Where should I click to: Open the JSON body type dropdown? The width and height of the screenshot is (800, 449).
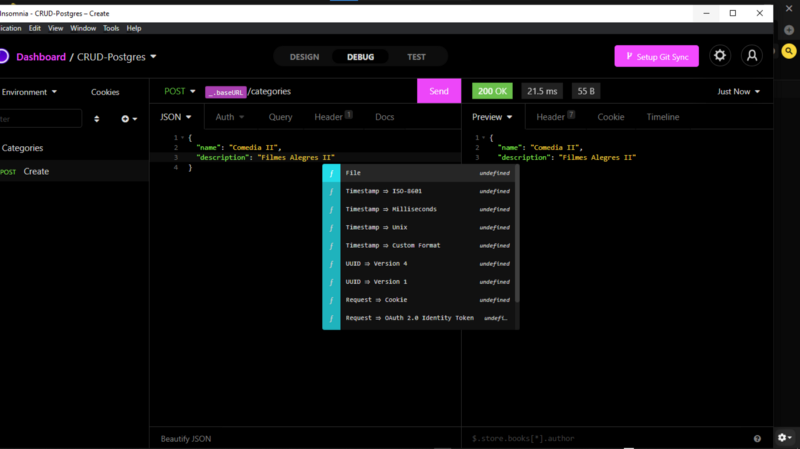[x=176, y=117]
